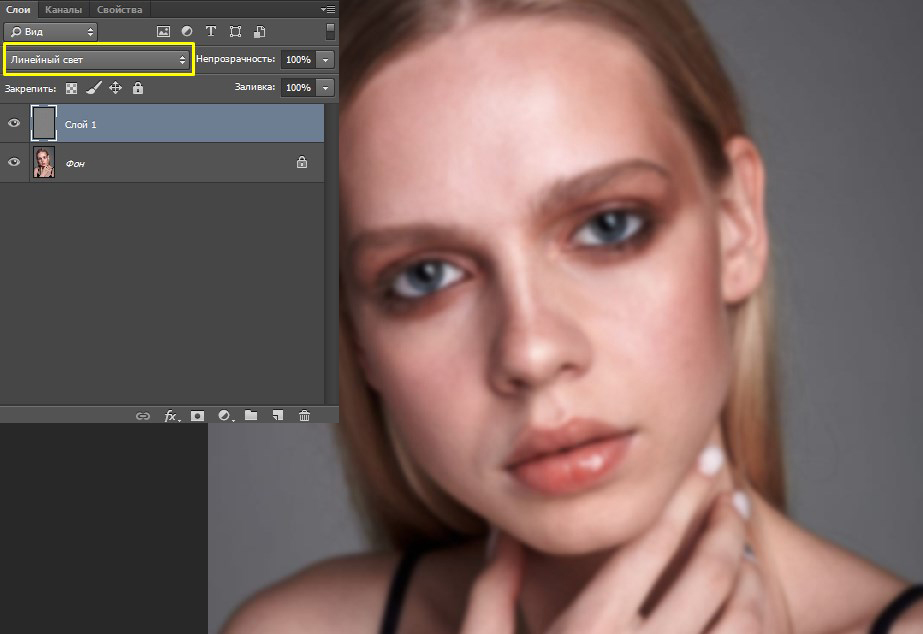Click the Заливка value field
The image size is (923, 634).
(298, 88)
